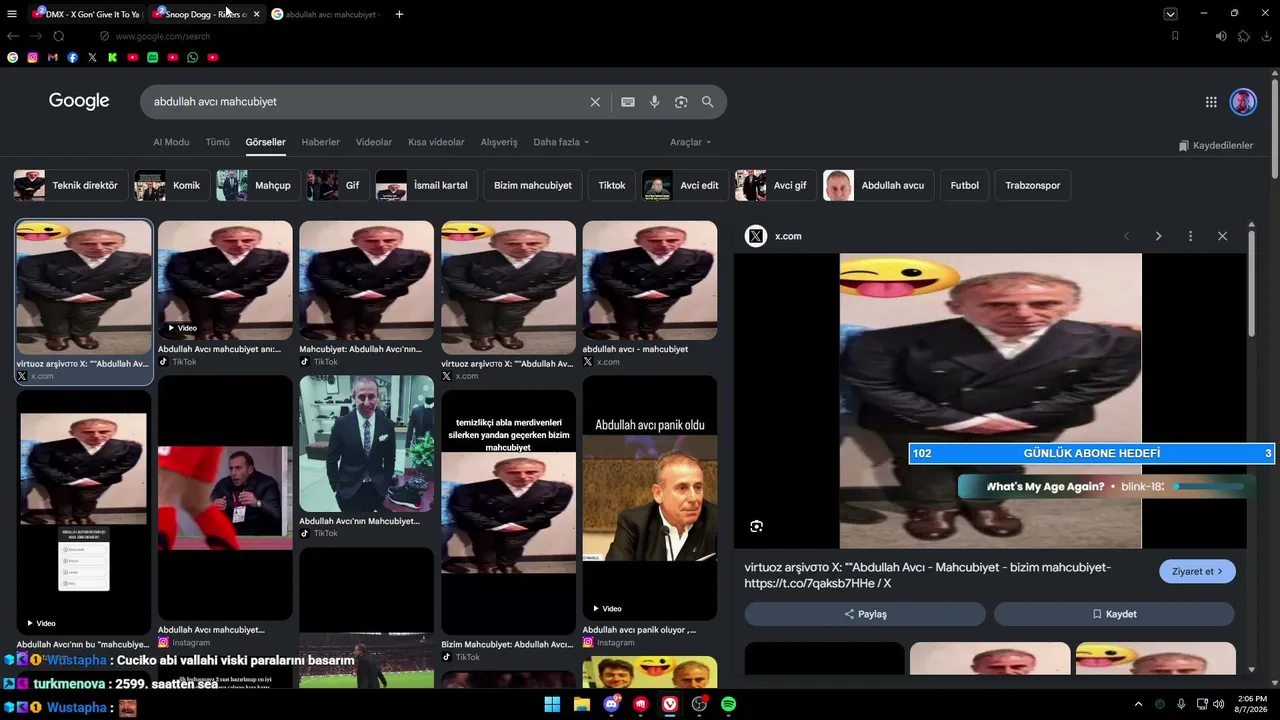The width and height of the screenshot is (1280, 720).
Task: Open the Kick bookmark
Action: [x=112, y=58]
